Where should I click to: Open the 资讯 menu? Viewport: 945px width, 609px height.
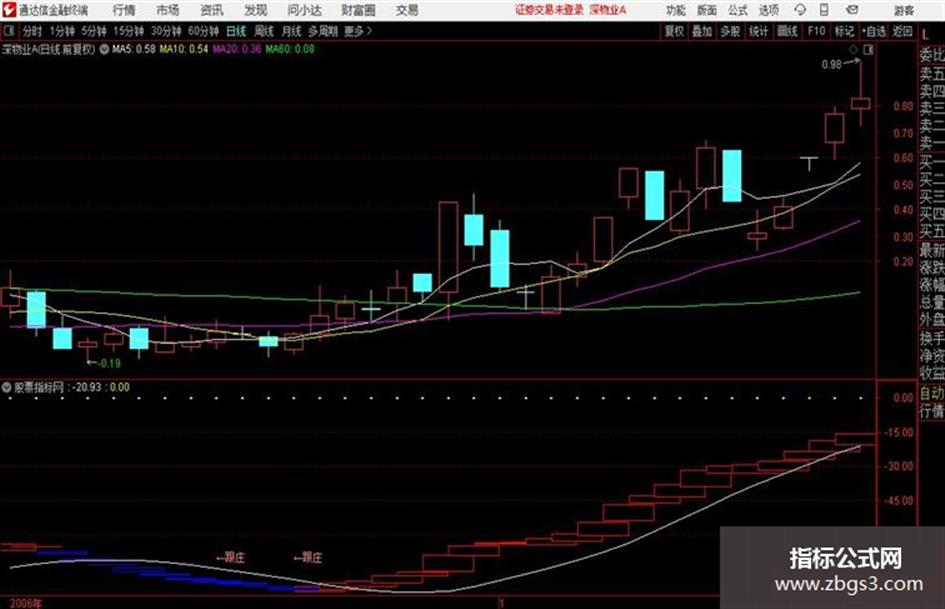[212, 10]
